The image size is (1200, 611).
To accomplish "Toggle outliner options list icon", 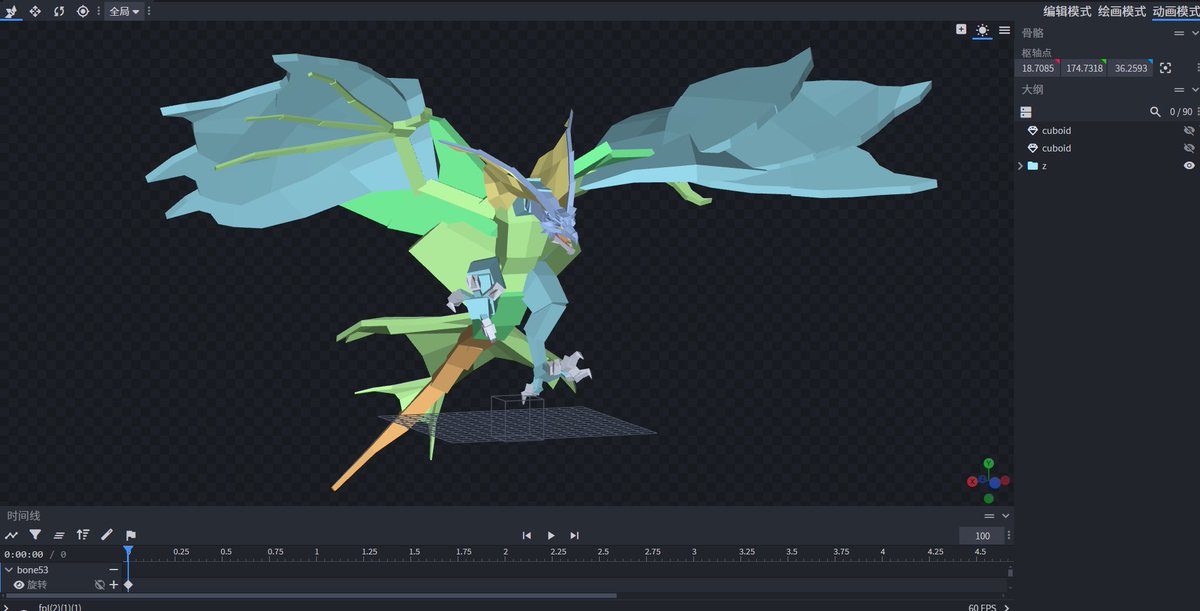I will coord(1026,112).
